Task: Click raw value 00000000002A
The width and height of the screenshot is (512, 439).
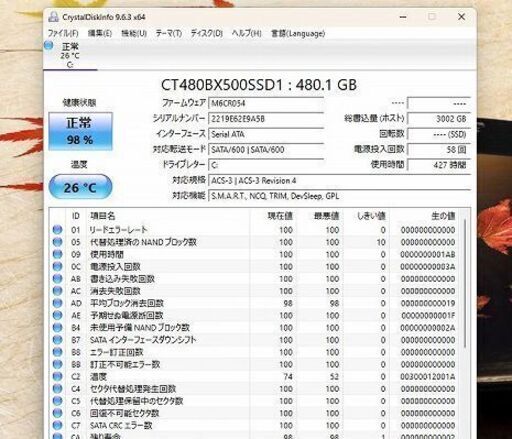Action: [x=428, y=328]
